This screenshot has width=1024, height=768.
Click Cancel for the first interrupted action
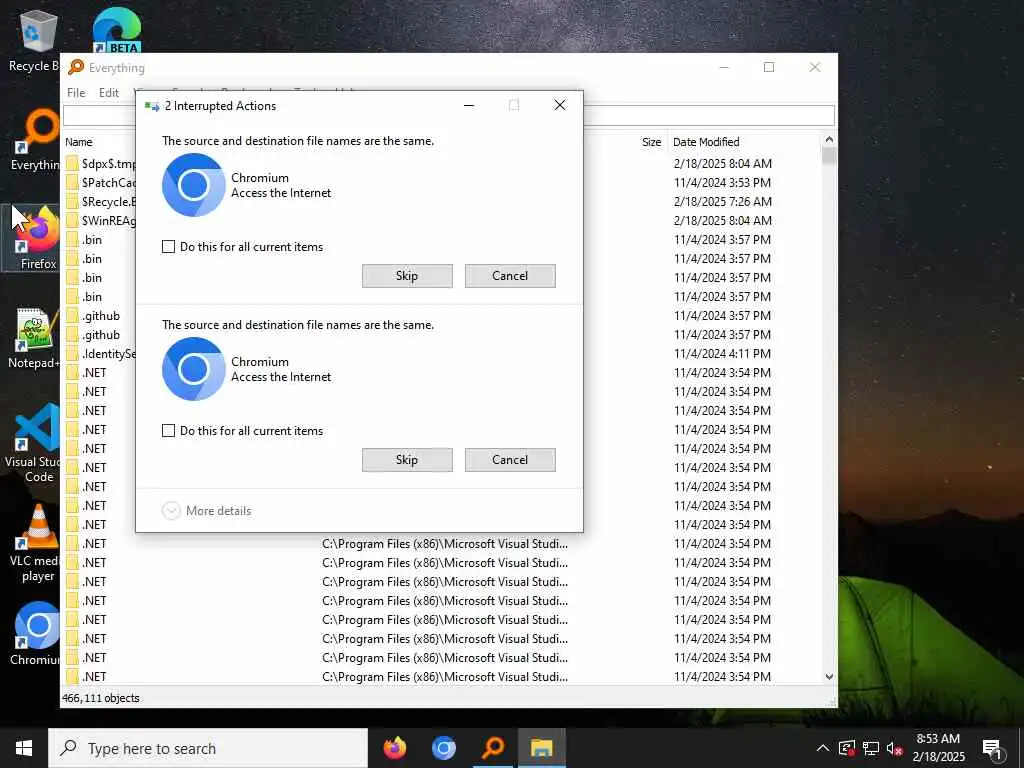click(510, 276)
